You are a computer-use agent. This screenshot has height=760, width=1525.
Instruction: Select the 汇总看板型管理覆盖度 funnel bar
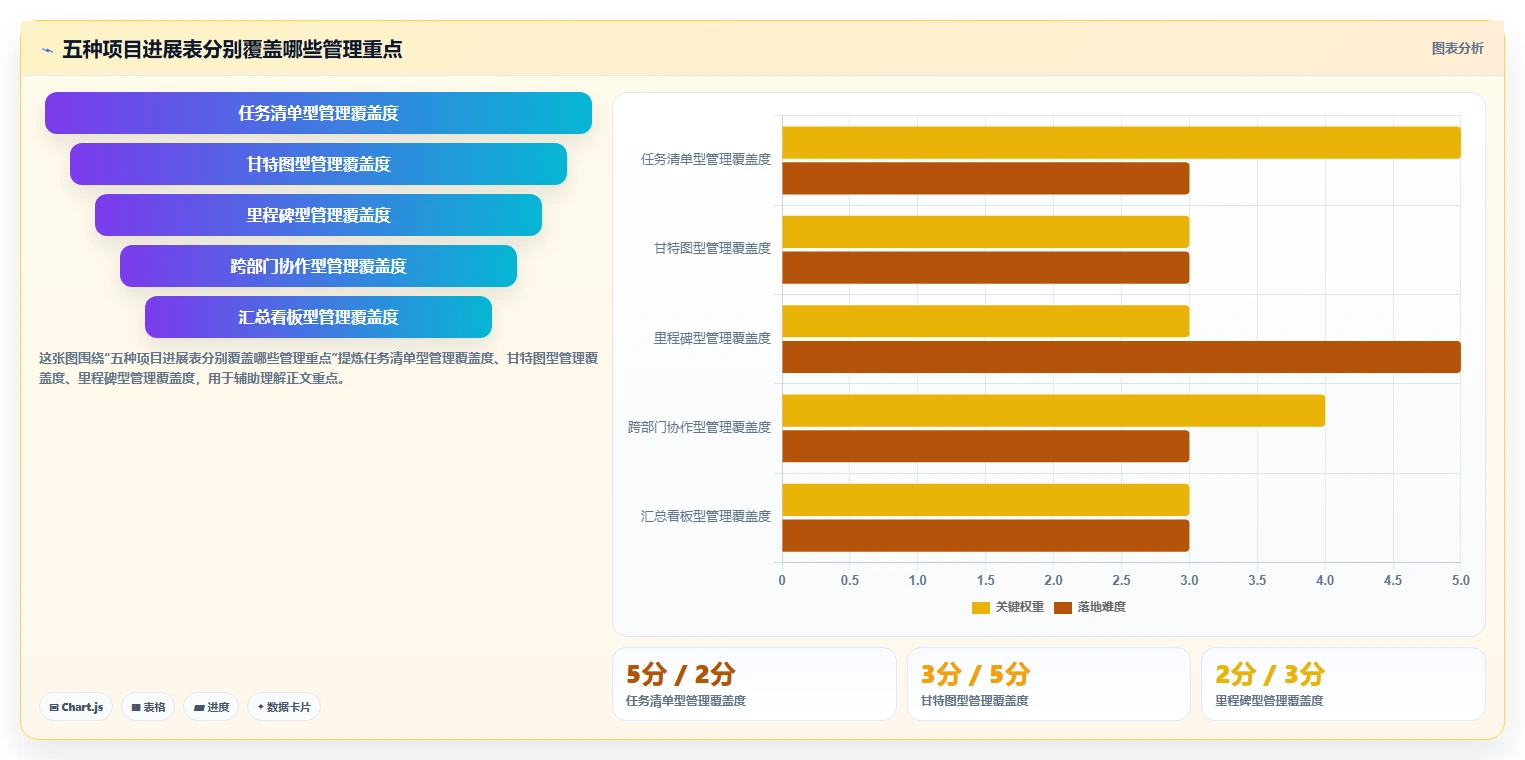[x=318, y=317]
